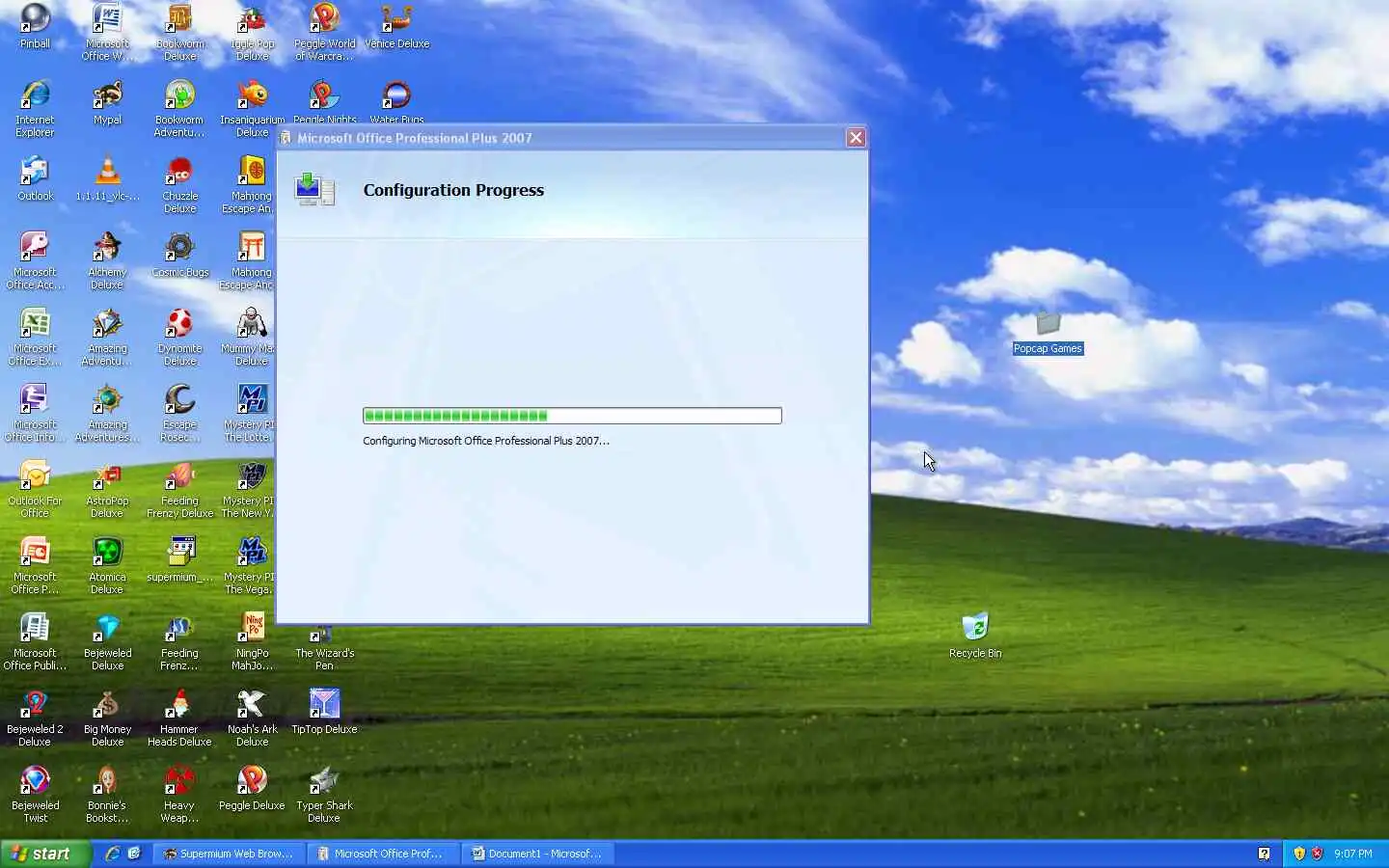The height and width of the screenshot is (868, 1389).
Task: Close the Office Professional Plus 2007 dialog
Action: [856, 138]
